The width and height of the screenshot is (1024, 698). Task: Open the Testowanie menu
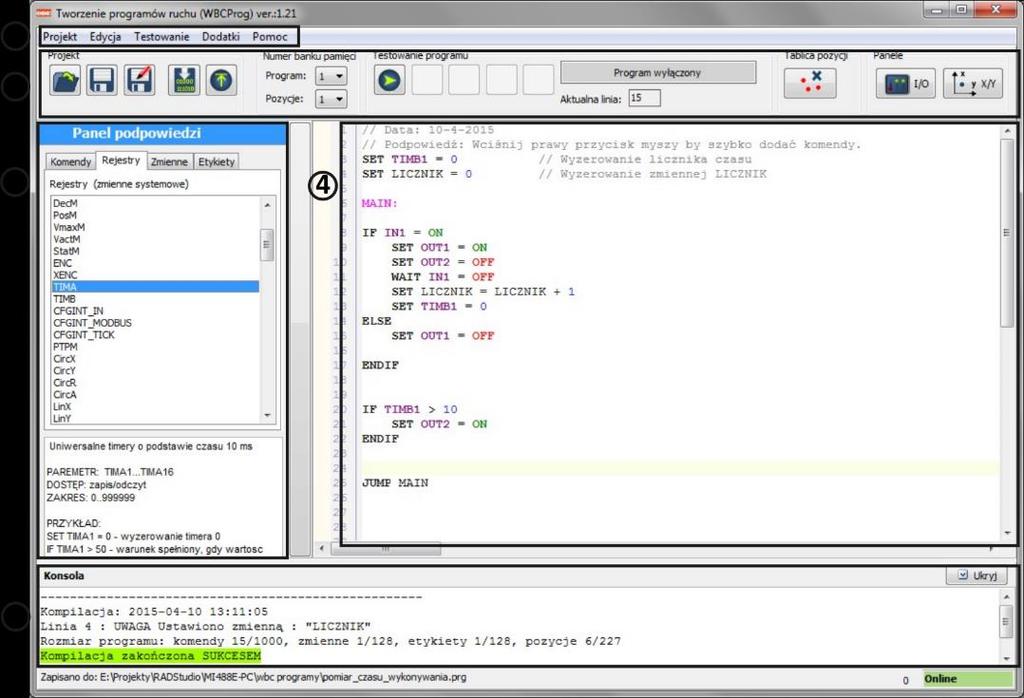[x=161, y=37]
